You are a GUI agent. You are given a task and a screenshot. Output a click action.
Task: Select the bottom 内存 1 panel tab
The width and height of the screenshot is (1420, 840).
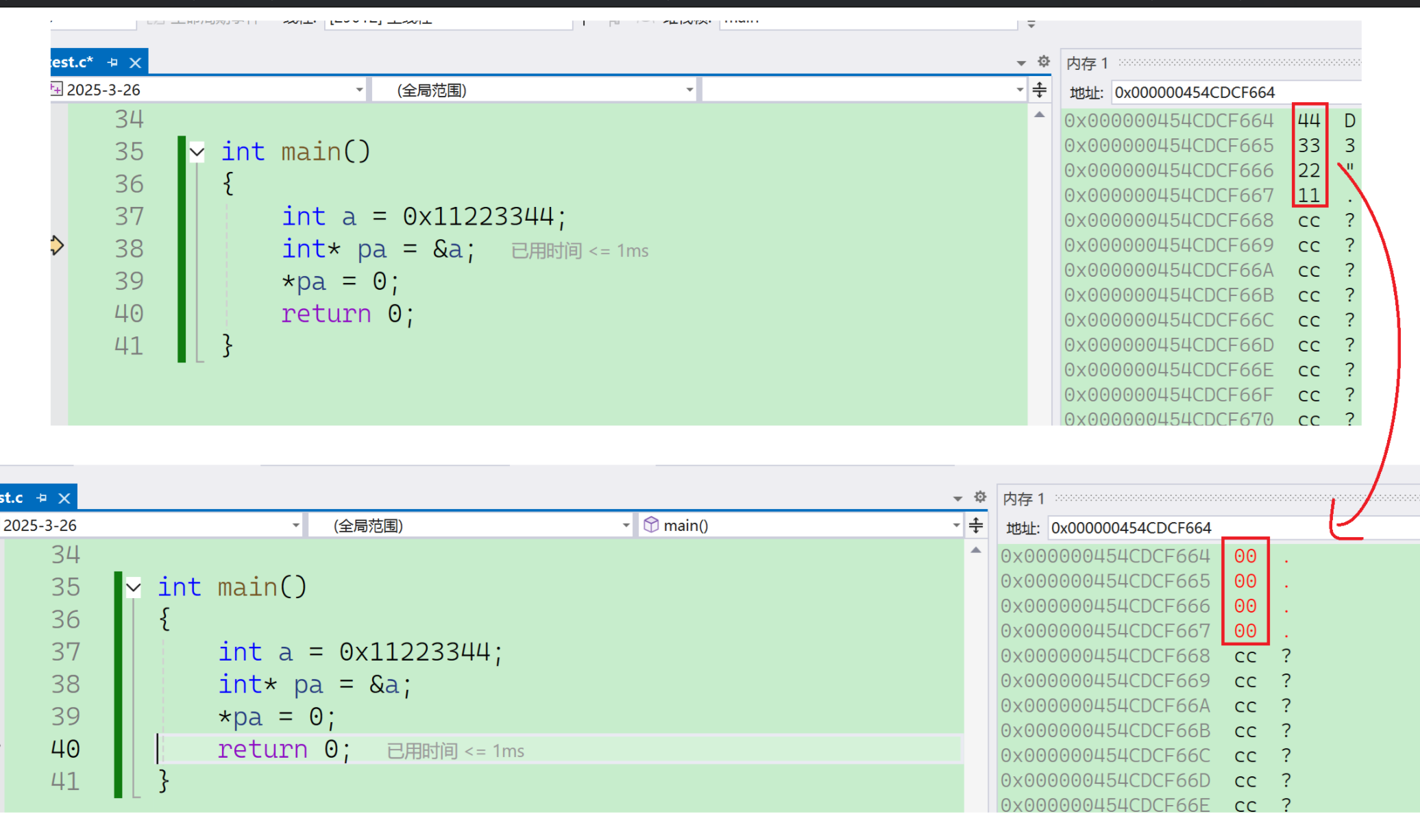(x=1023, y=499)
